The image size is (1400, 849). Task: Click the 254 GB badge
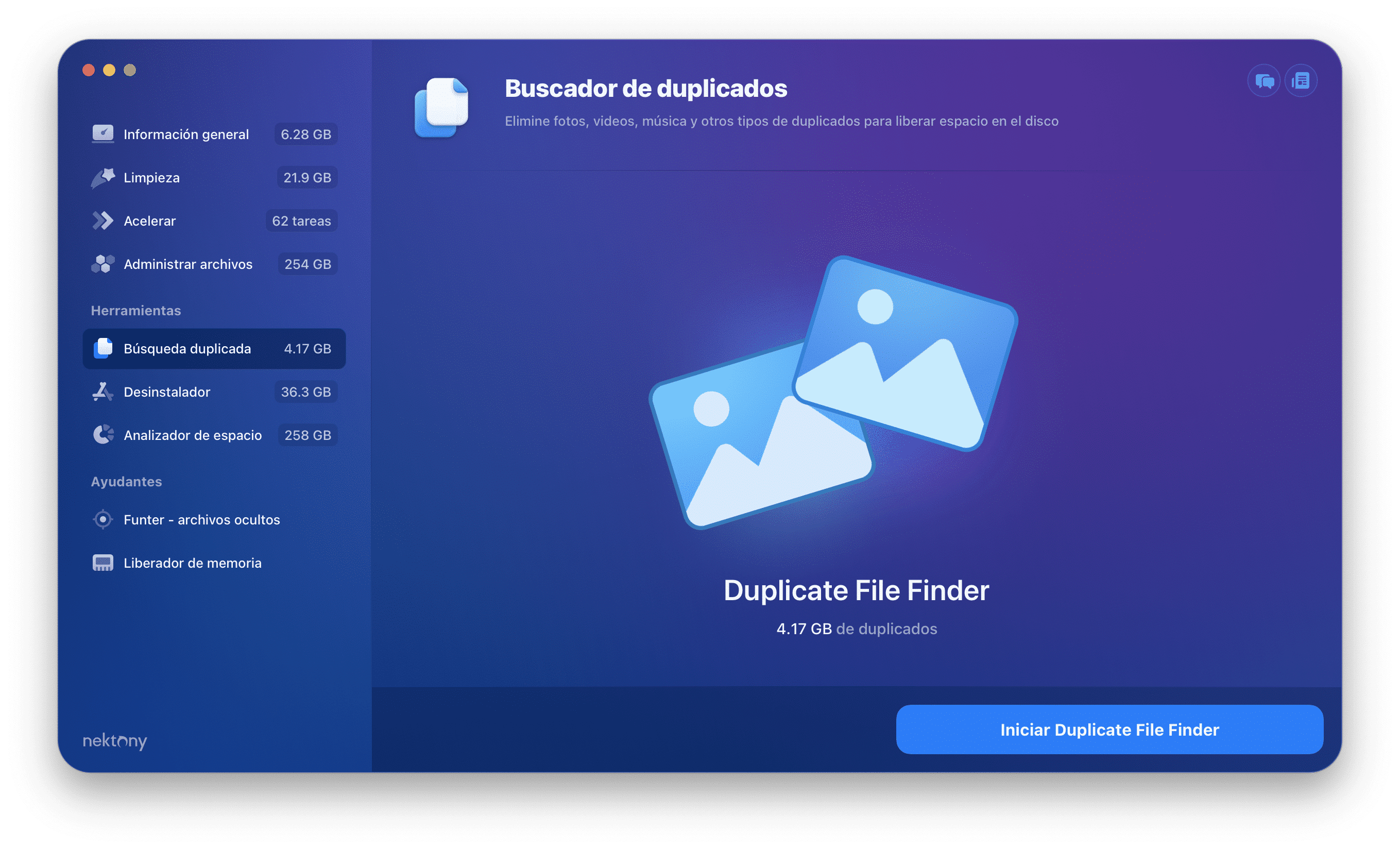[x=308, y=264]
